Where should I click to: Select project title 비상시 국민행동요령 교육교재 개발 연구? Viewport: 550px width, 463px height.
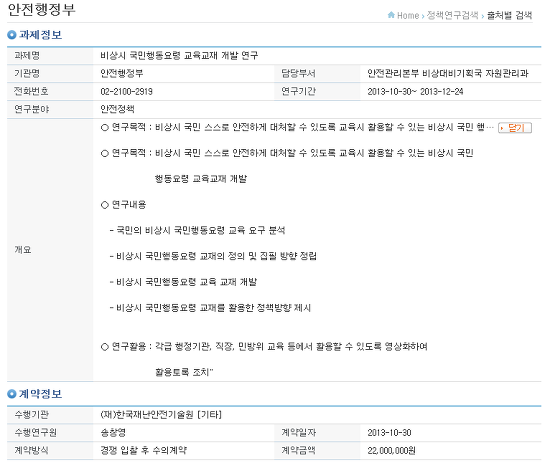[x=179, y=55]
